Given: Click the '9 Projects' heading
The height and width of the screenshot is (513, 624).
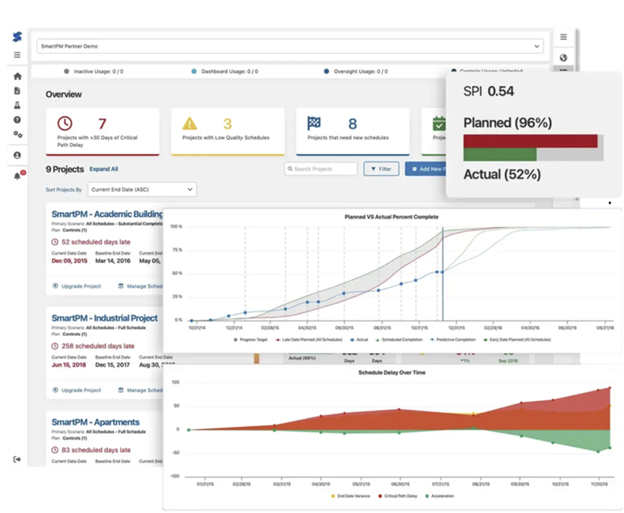Looking at the screenshot, I should pos(64,169).
